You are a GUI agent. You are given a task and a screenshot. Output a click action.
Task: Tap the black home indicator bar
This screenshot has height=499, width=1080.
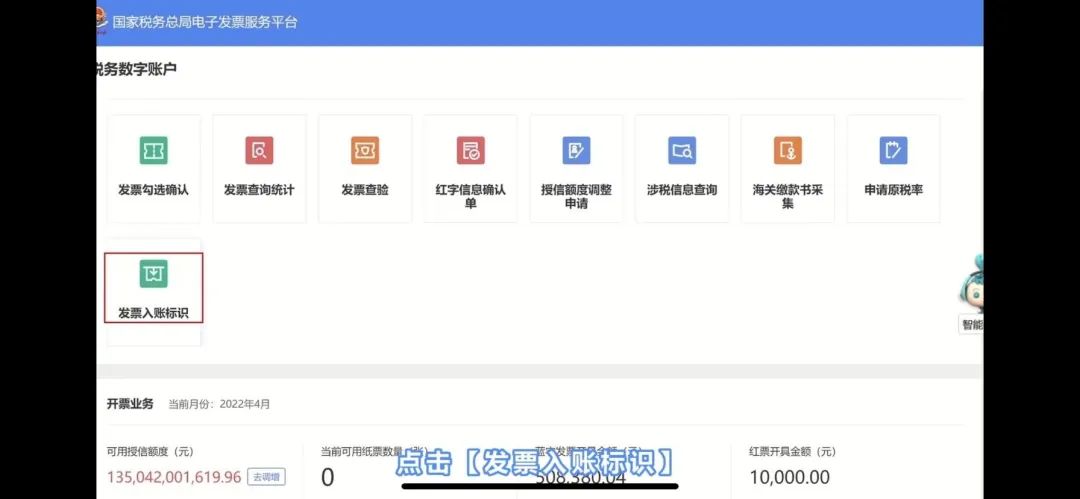[x=540, y=487]
